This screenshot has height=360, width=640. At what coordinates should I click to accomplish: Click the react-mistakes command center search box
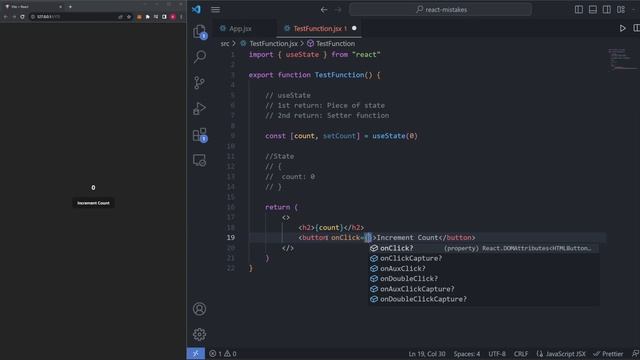tap(441, 9)
